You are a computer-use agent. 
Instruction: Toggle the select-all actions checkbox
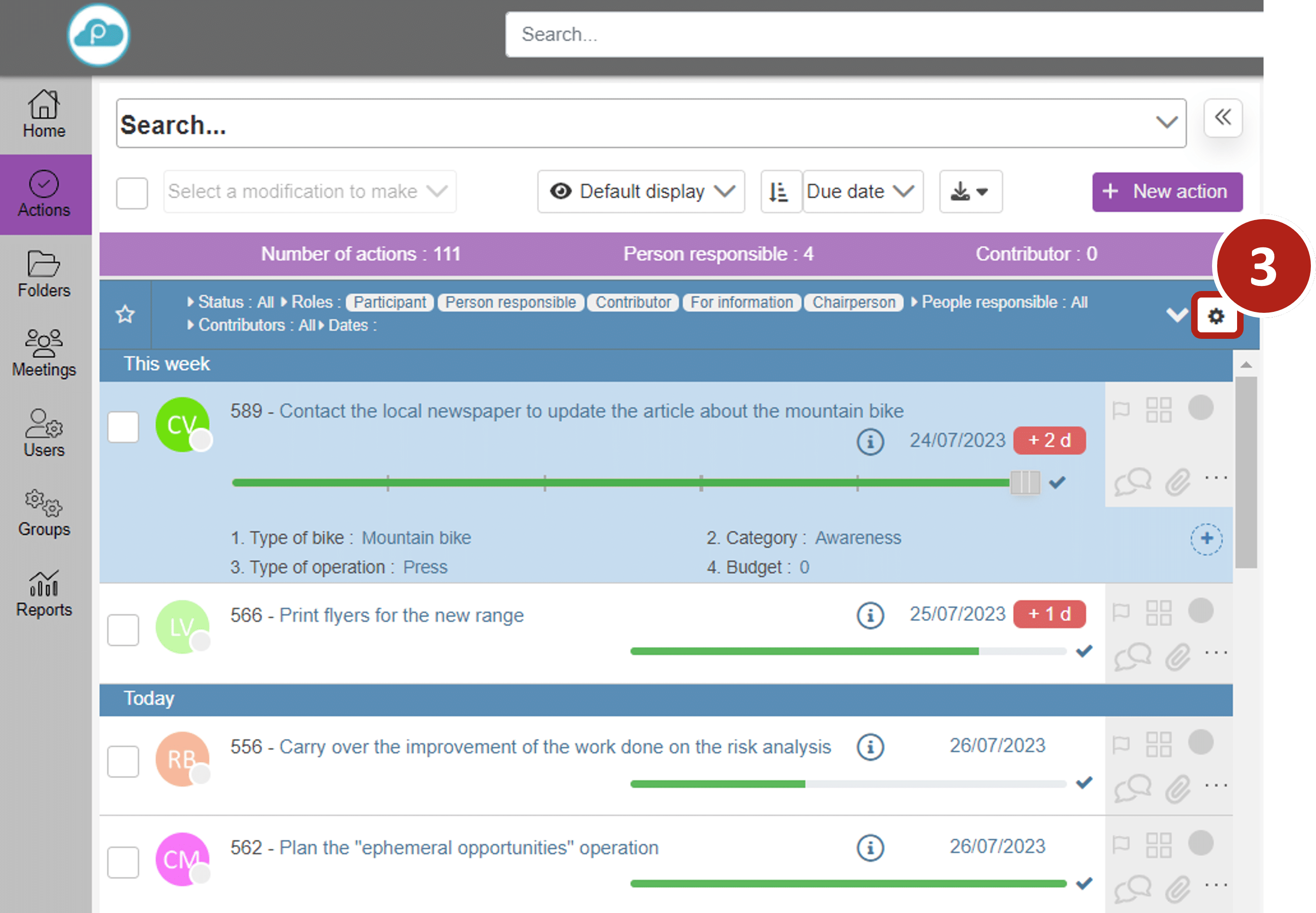132,193
